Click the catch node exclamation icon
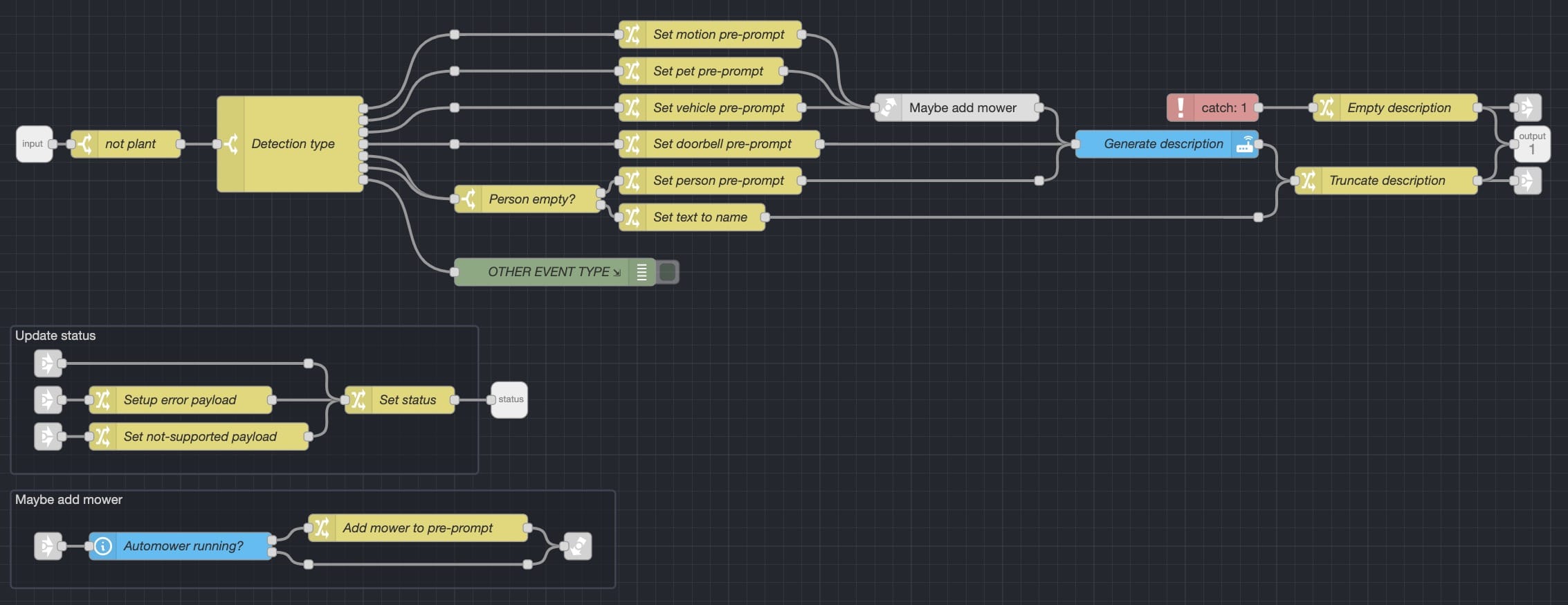 tap(1180, 108)
